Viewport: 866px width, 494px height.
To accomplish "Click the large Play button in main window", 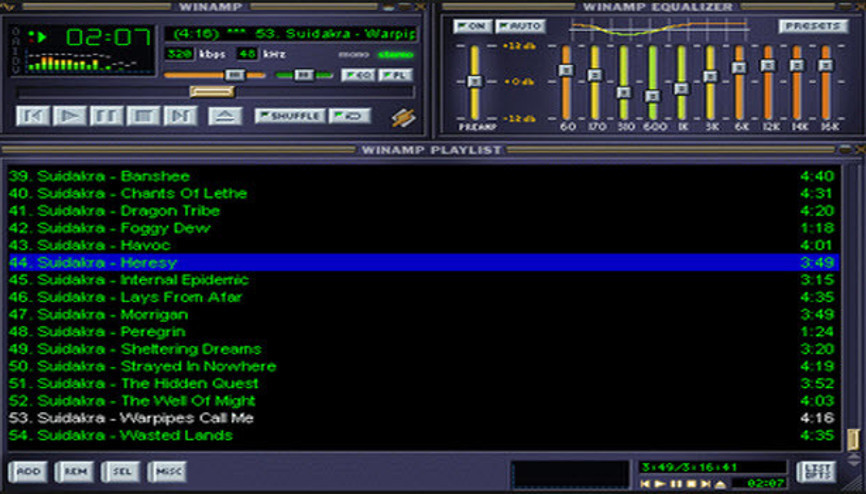I will (x=70, y=116).
